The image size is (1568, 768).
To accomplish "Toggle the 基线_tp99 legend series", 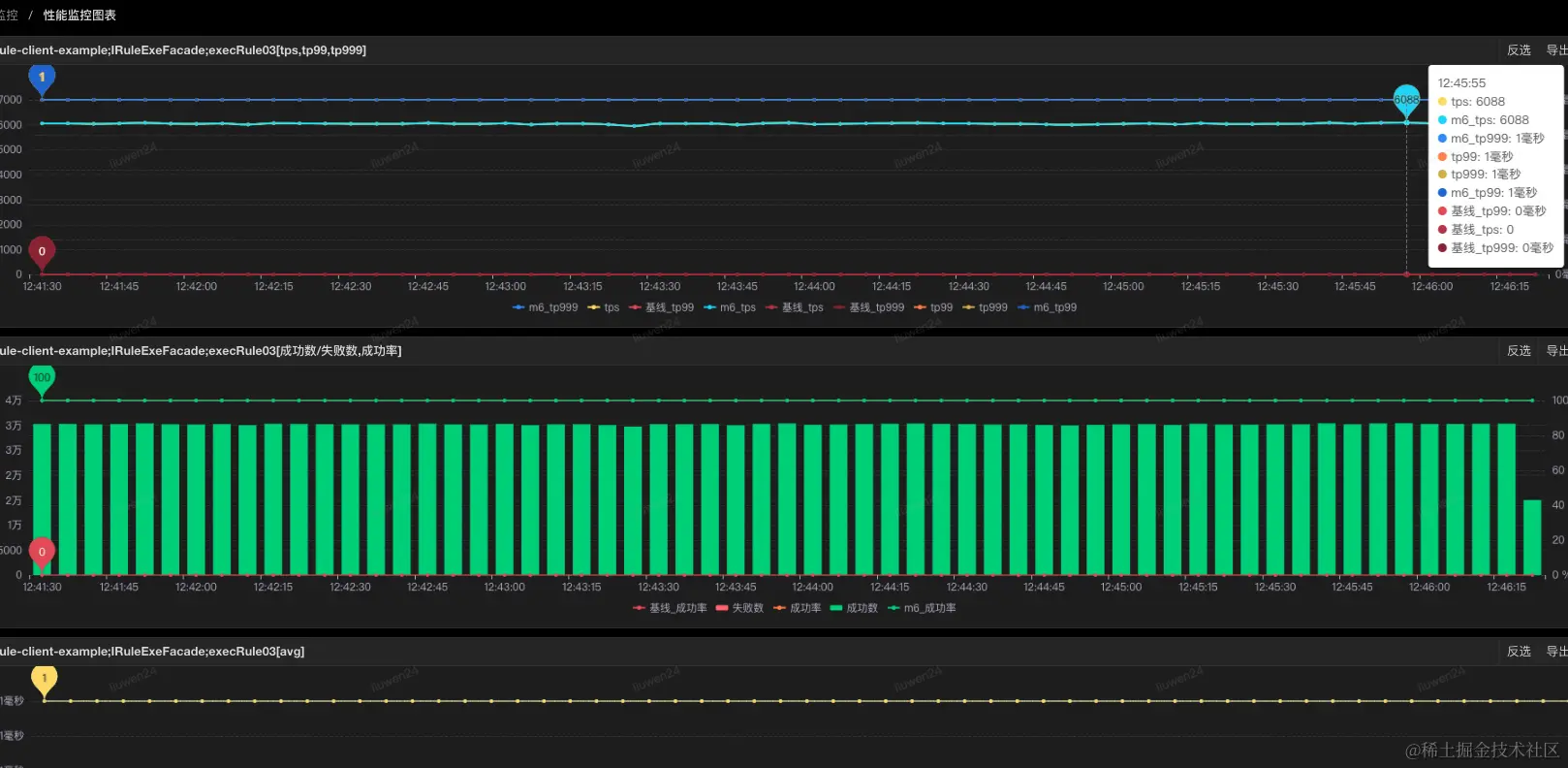I will click(x=661, y=307).
